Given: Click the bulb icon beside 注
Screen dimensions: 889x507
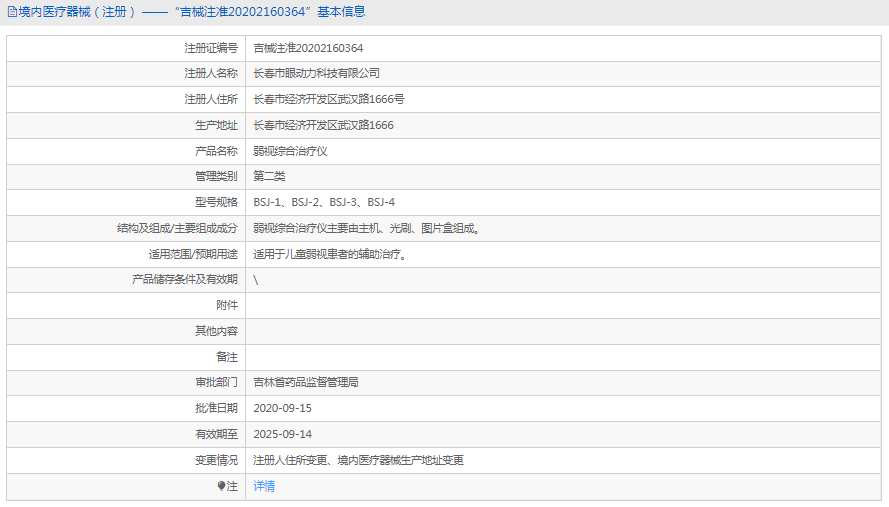Looking at the screenshot, I should 222,486.
